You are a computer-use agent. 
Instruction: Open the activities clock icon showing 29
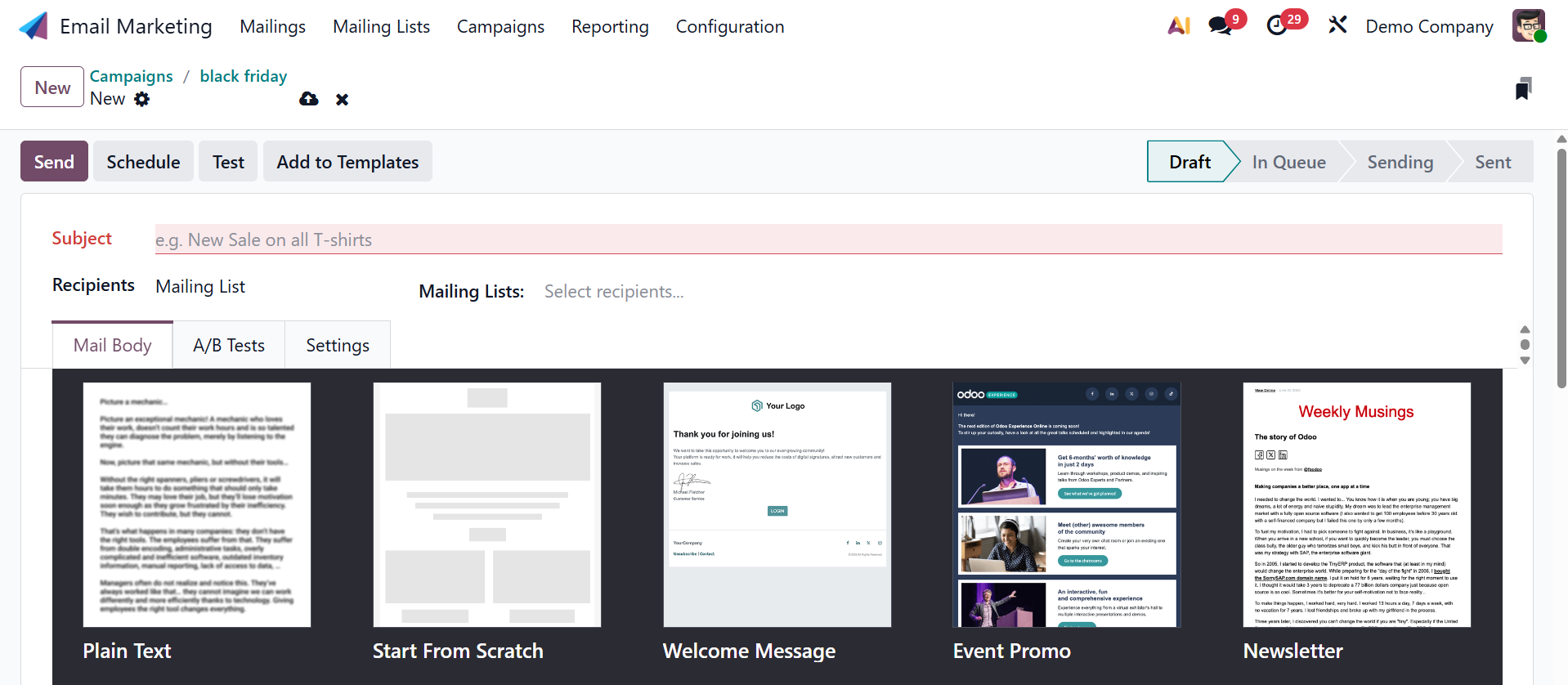1277,26
